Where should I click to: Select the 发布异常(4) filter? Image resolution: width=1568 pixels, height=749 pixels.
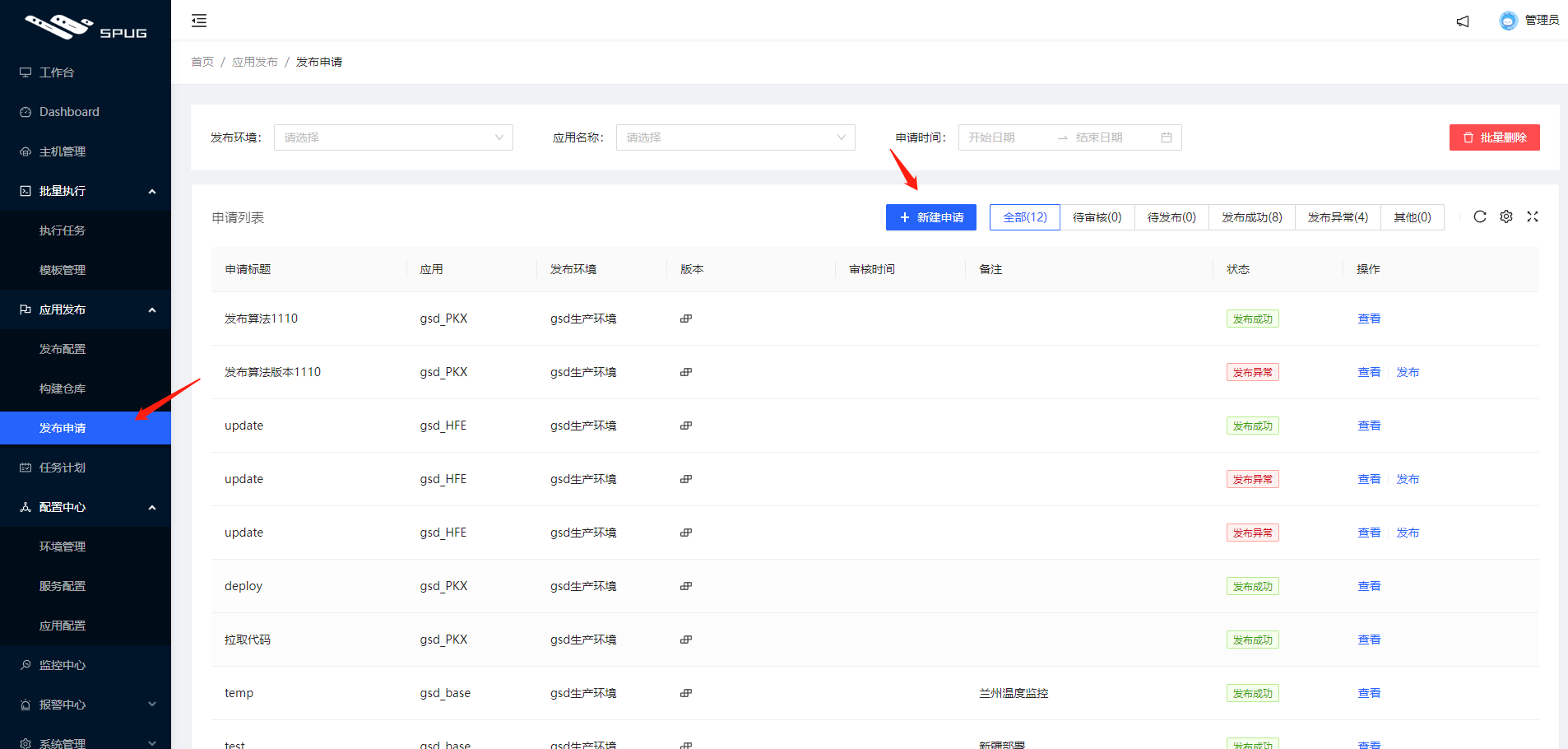click(x=1338, y=217)
